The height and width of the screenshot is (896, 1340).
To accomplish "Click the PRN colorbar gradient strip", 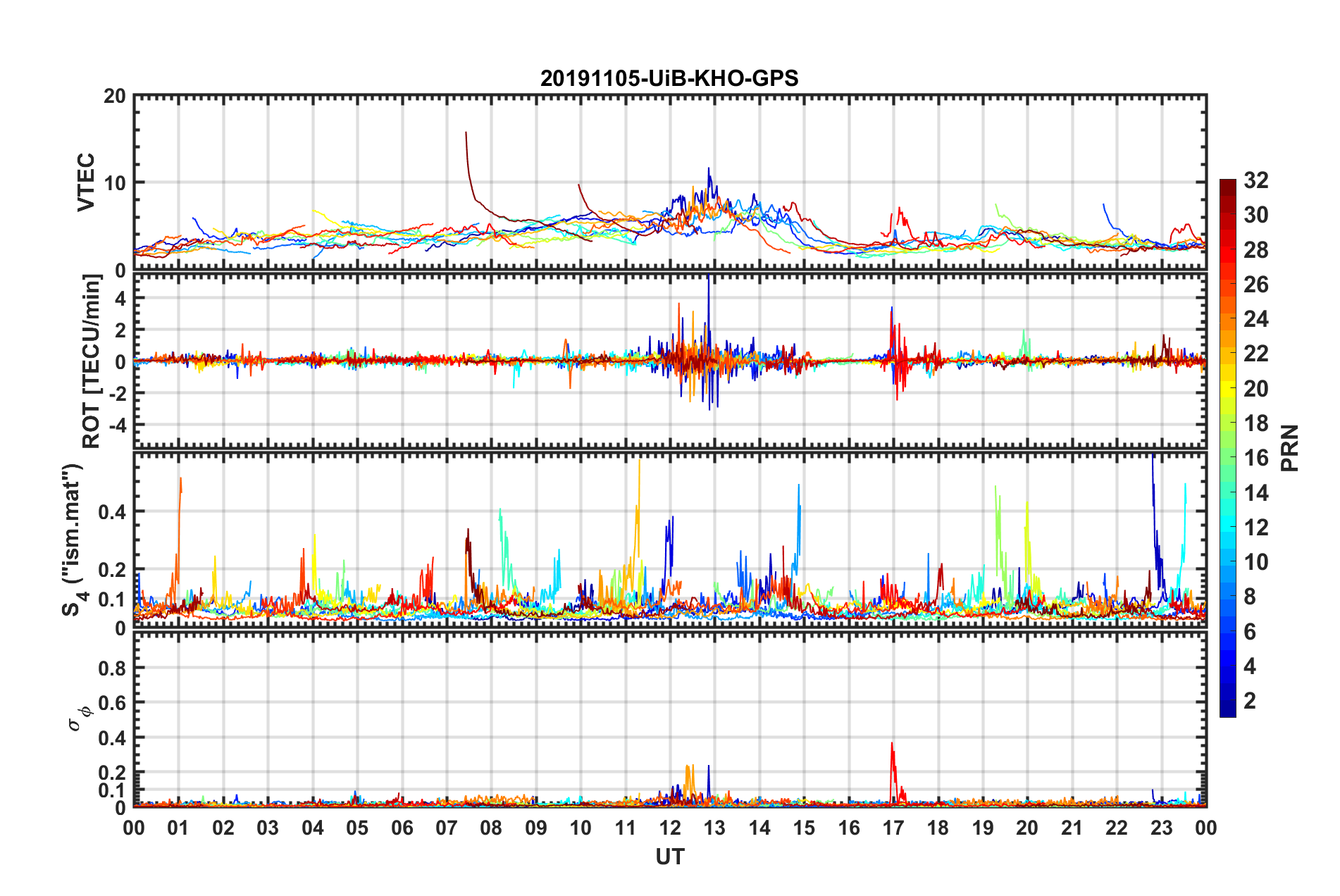I will click(1228, 448).
